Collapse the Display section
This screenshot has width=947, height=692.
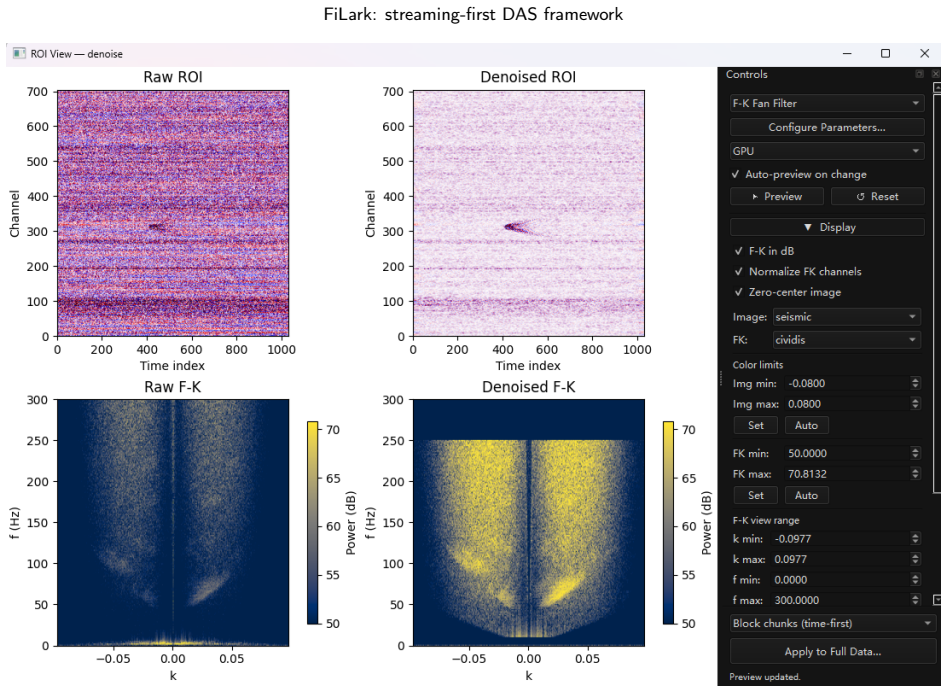pyautogui.click(x=827, y=227)
